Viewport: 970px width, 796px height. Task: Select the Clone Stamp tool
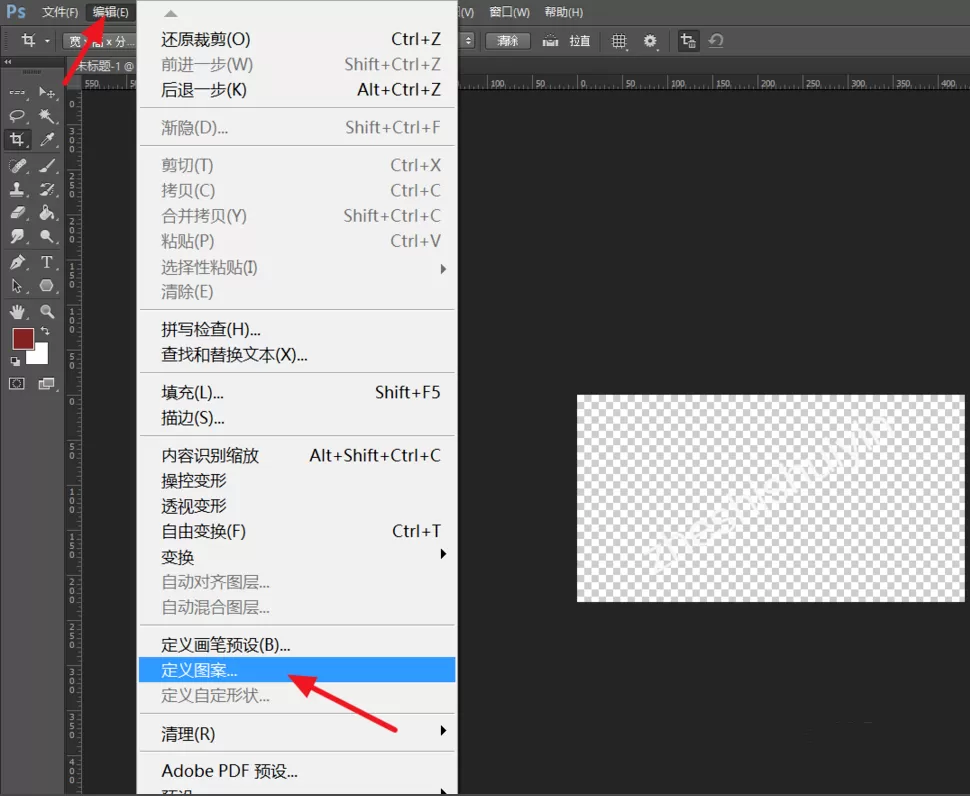click(x=17, y=189)
